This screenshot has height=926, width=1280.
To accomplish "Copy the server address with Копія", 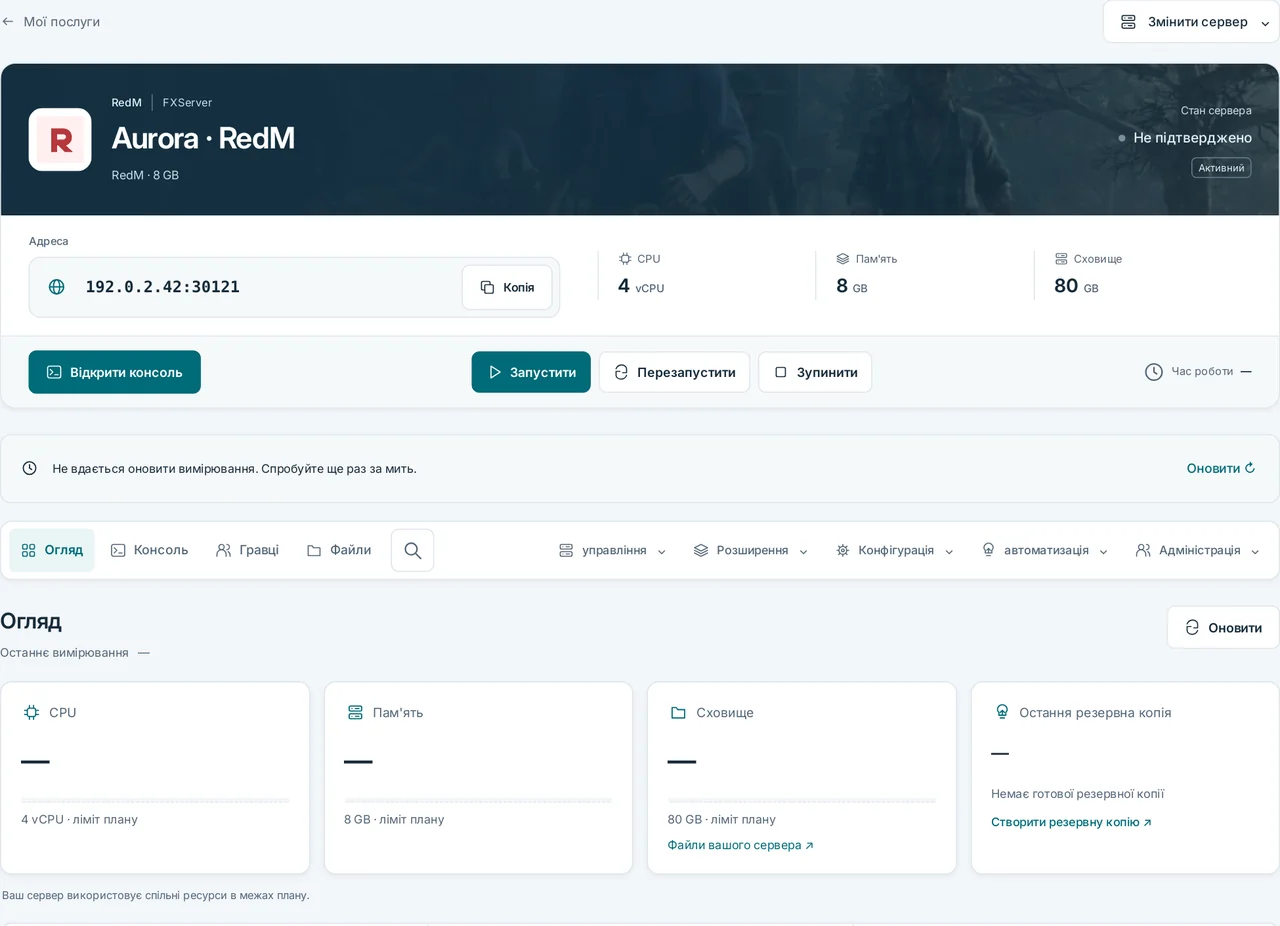I will [x=507, y=287].
